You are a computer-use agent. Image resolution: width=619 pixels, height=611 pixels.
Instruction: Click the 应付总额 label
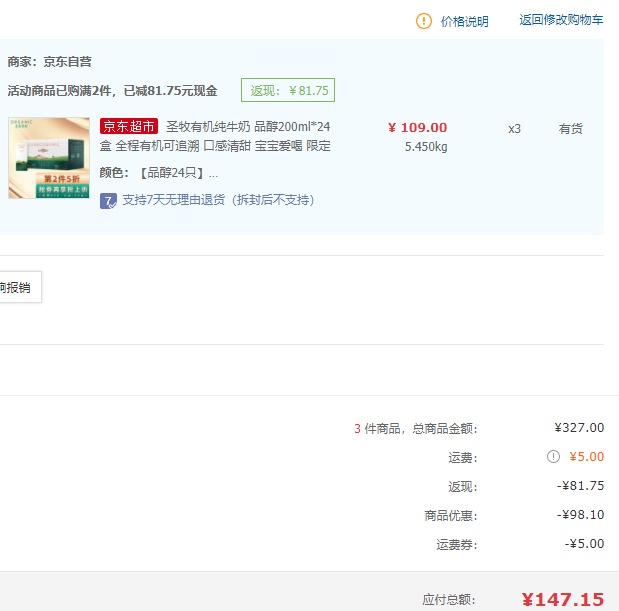(x=449, y=600)
